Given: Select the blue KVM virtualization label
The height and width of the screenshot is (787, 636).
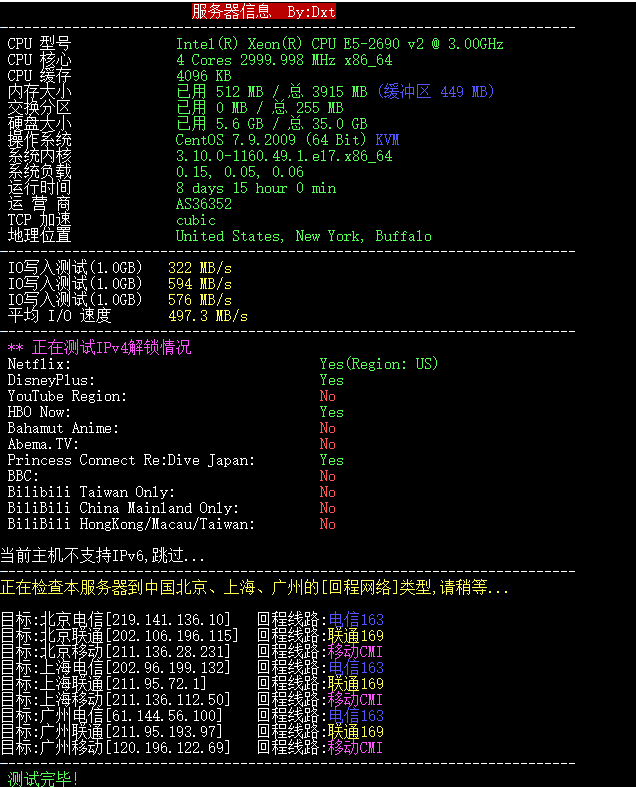Looking at the screenshot, I should (x=386, y=140).
